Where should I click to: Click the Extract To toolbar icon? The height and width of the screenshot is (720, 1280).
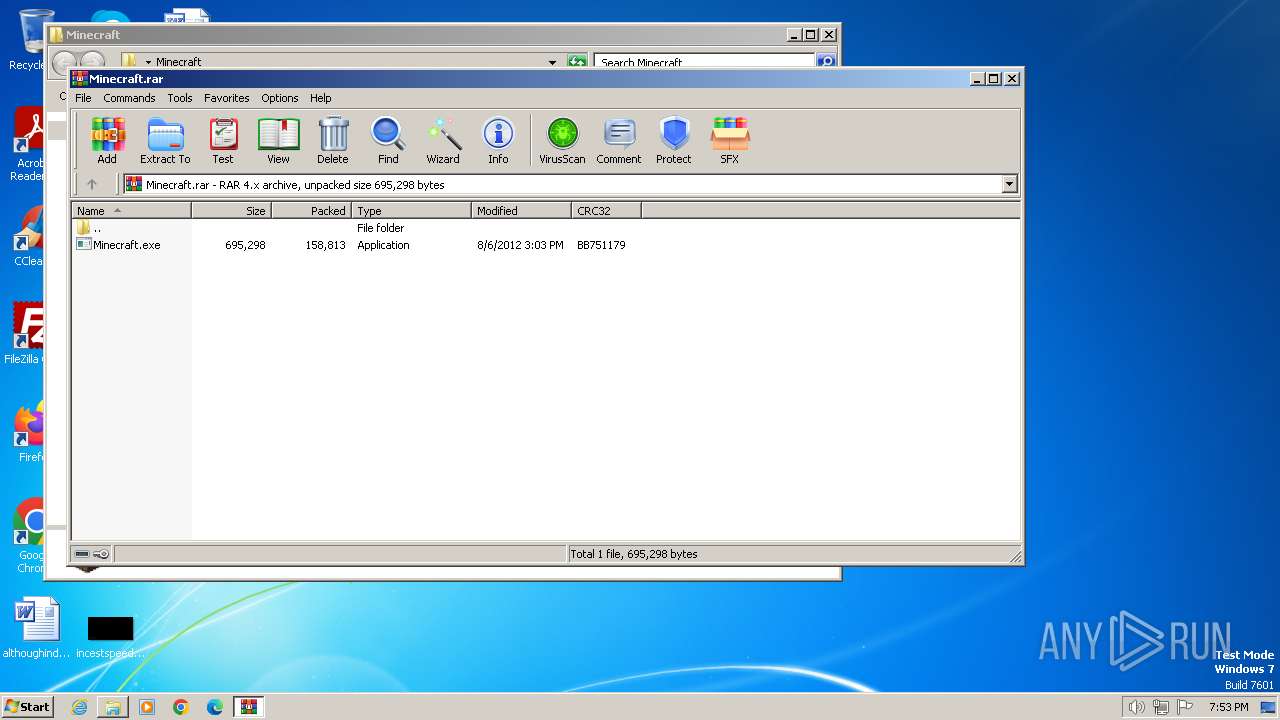(x=165, y=141)
